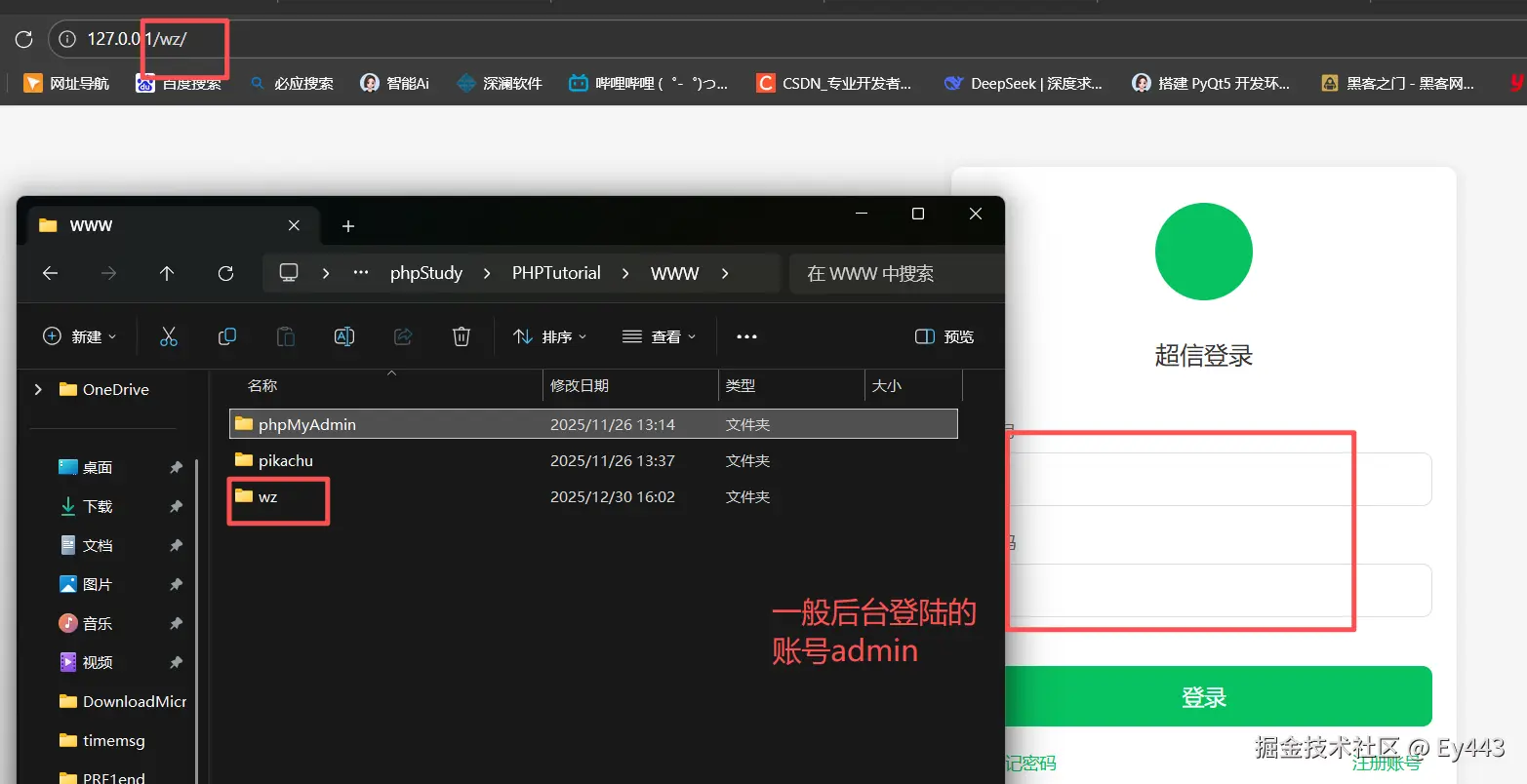
Task: Open the 哔哩哔哩 bookmark
Action: [x=649, y=84]
